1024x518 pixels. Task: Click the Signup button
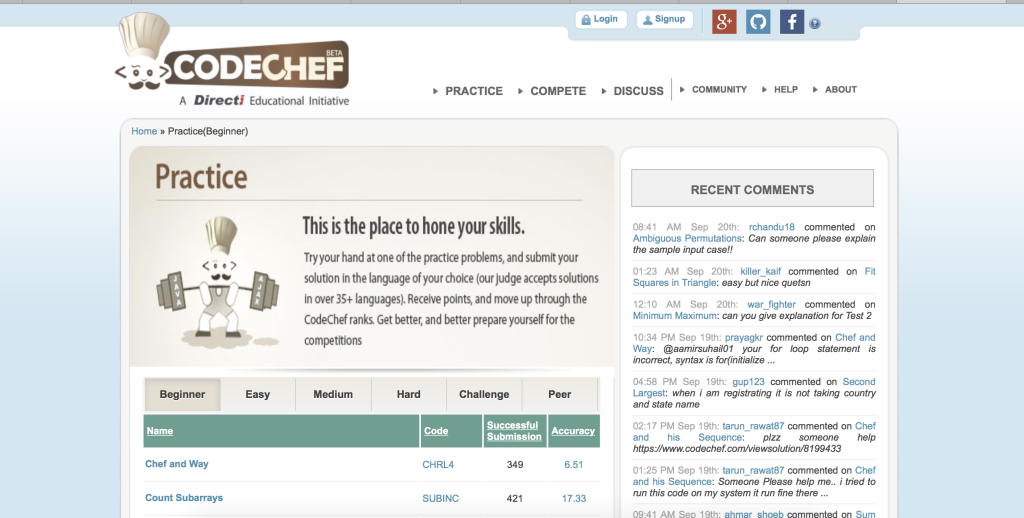[x=665, y=19]
